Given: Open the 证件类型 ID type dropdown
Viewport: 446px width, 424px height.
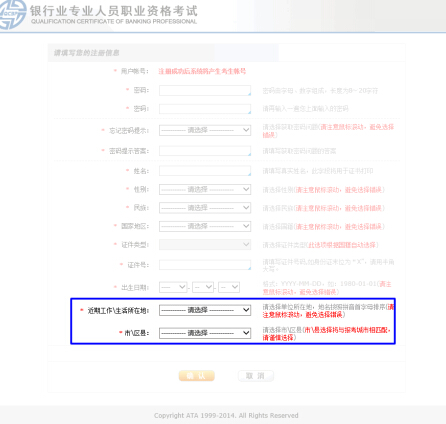Looking at the screenshot, I should (x=205, y=245).
